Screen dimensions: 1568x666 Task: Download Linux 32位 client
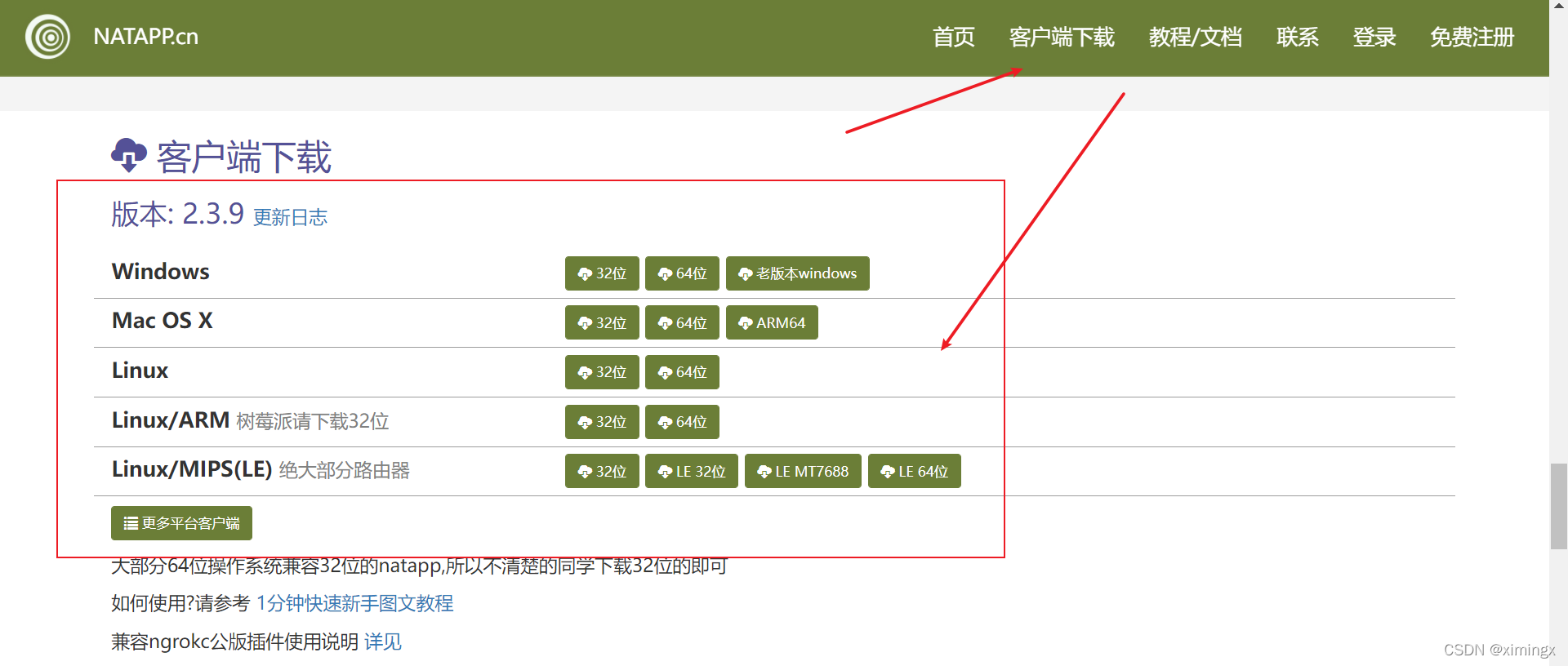coord(602,372)
